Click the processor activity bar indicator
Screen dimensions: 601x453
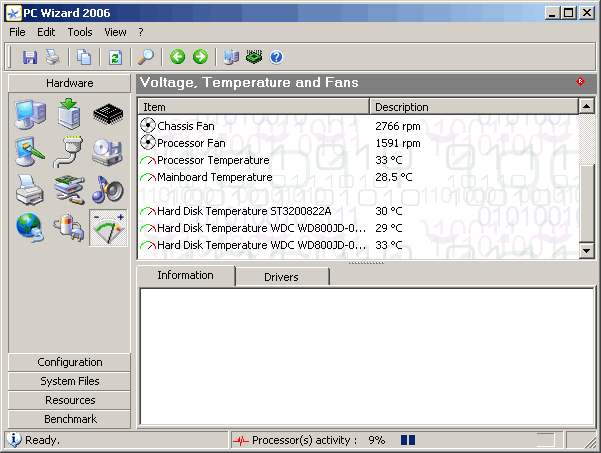tap(408, 440)
